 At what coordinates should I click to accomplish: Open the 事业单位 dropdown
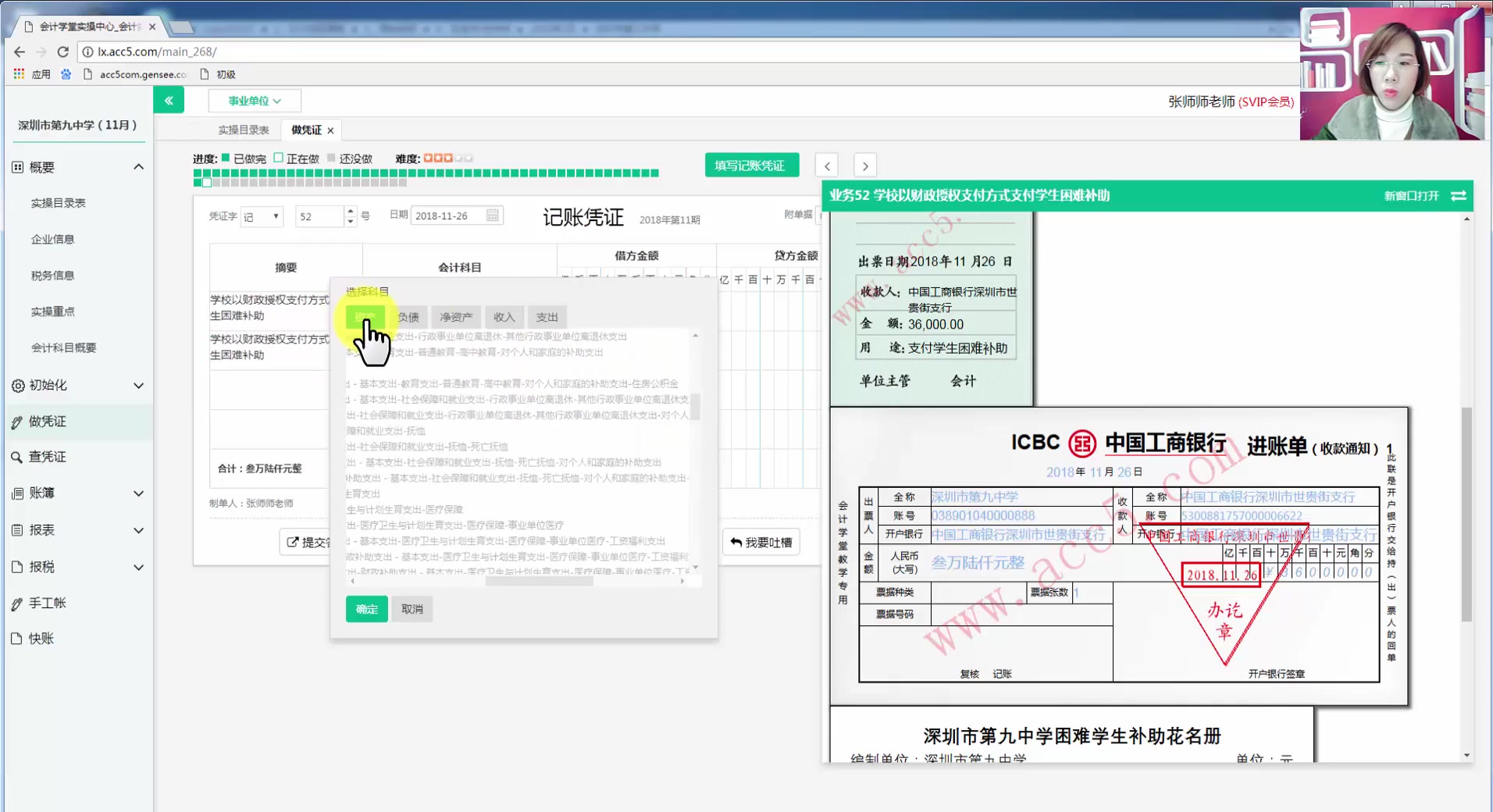click(254, 100)
